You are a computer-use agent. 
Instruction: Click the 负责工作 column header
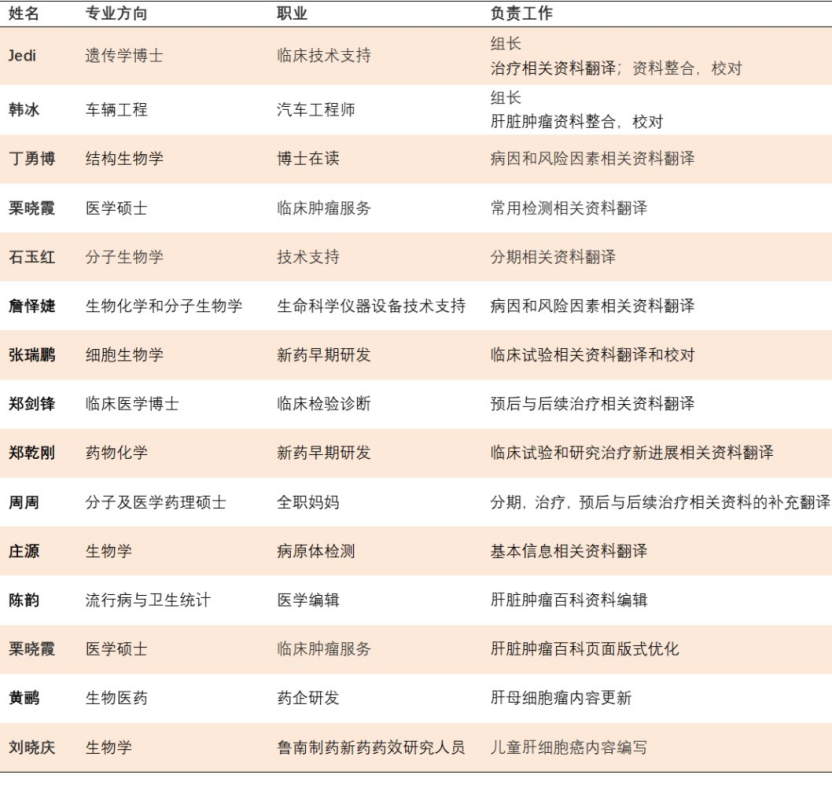(x=521, y=15)
